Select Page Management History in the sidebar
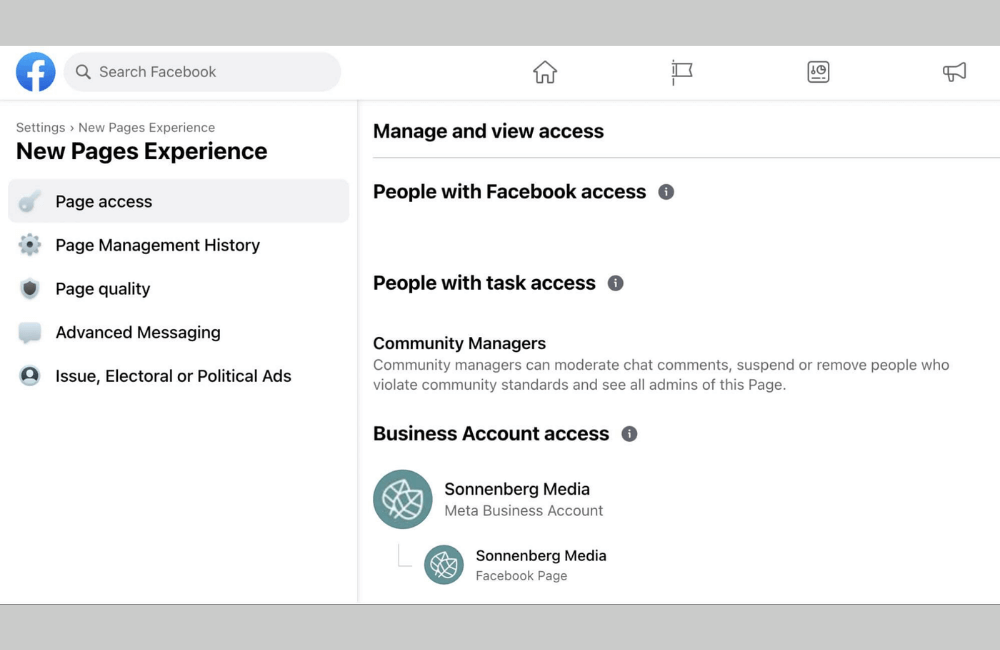 (157, 245)
